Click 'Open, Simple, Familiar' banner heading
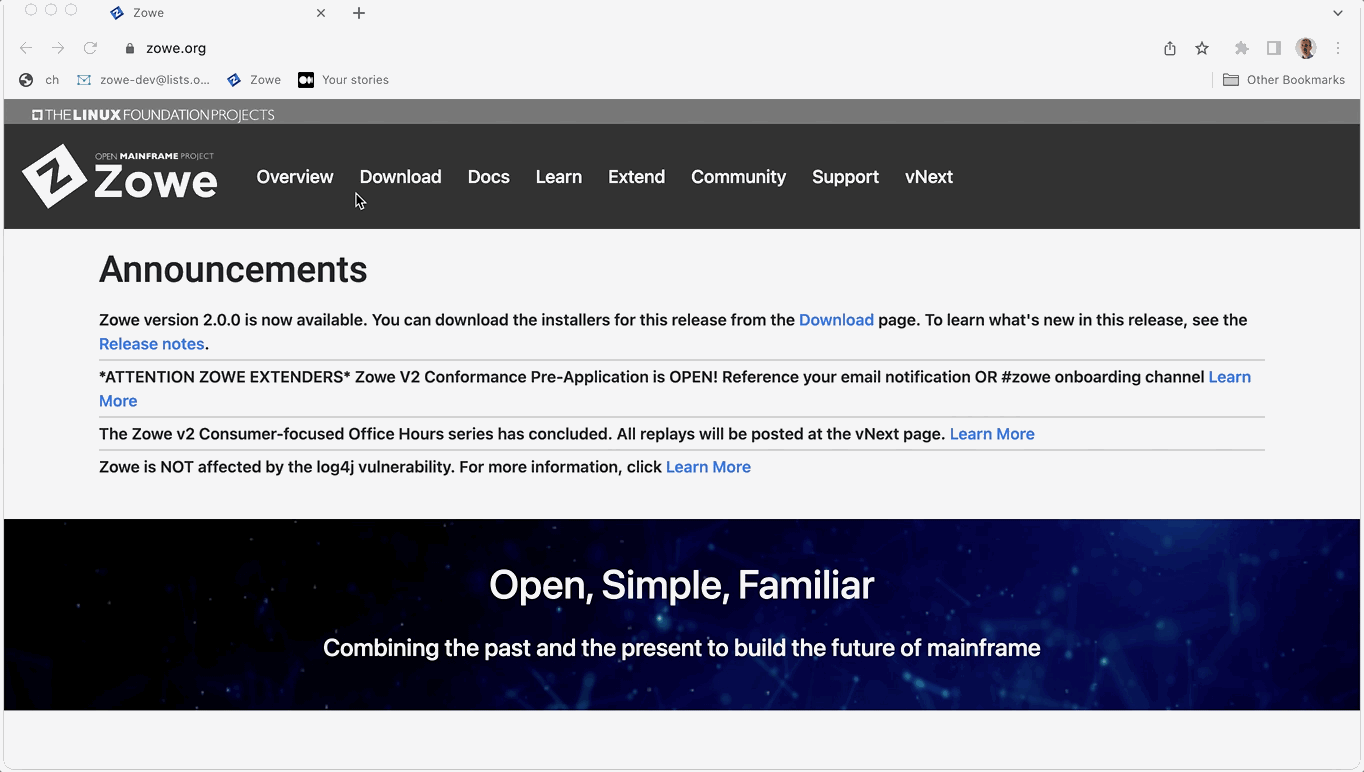Image resolution: width=1364 pixels, height=772 pixels. pyautogui.click(x=681, y=585)
